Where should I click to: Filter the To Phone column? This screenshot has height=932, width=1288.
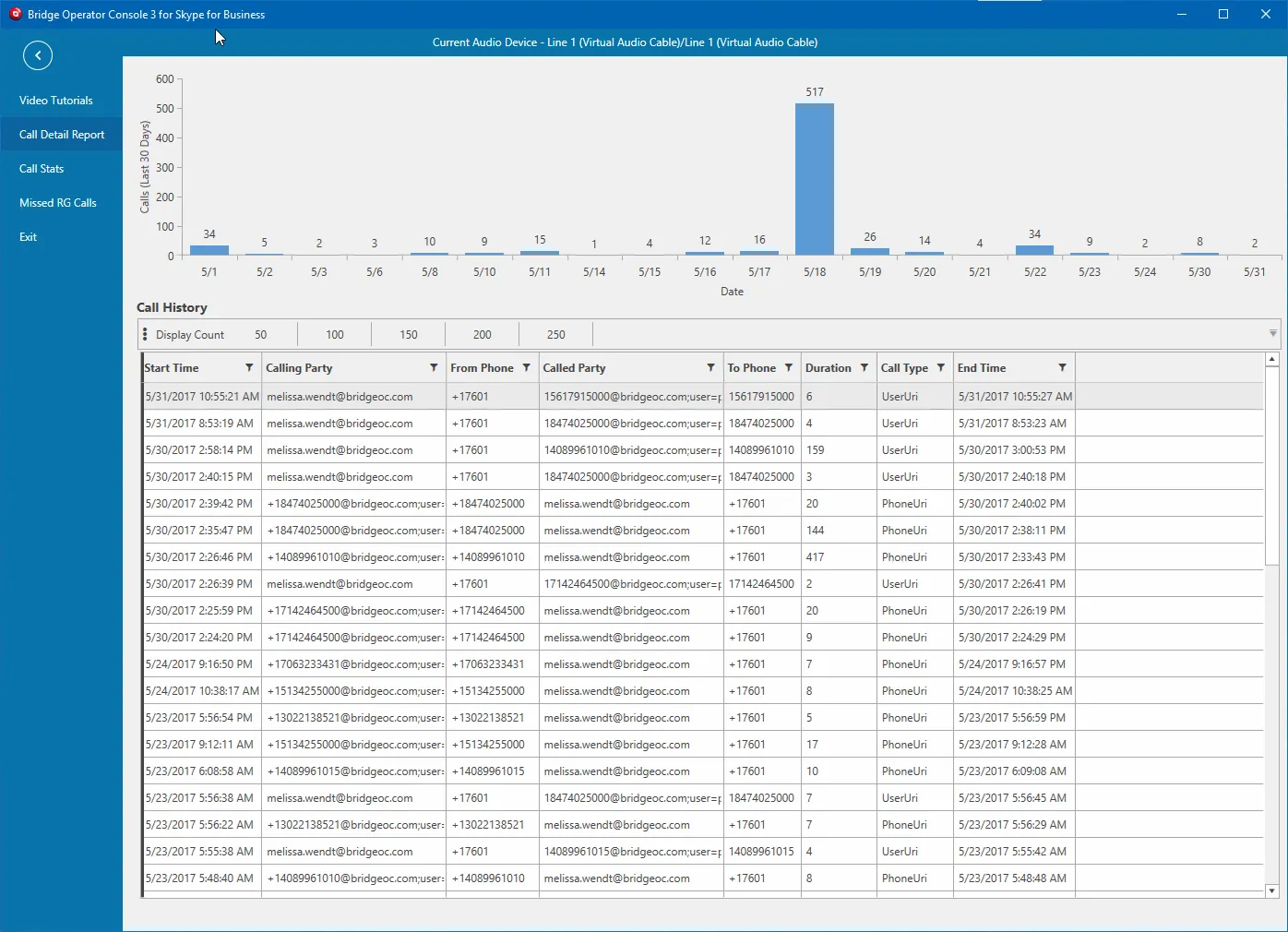coord(789,367)
